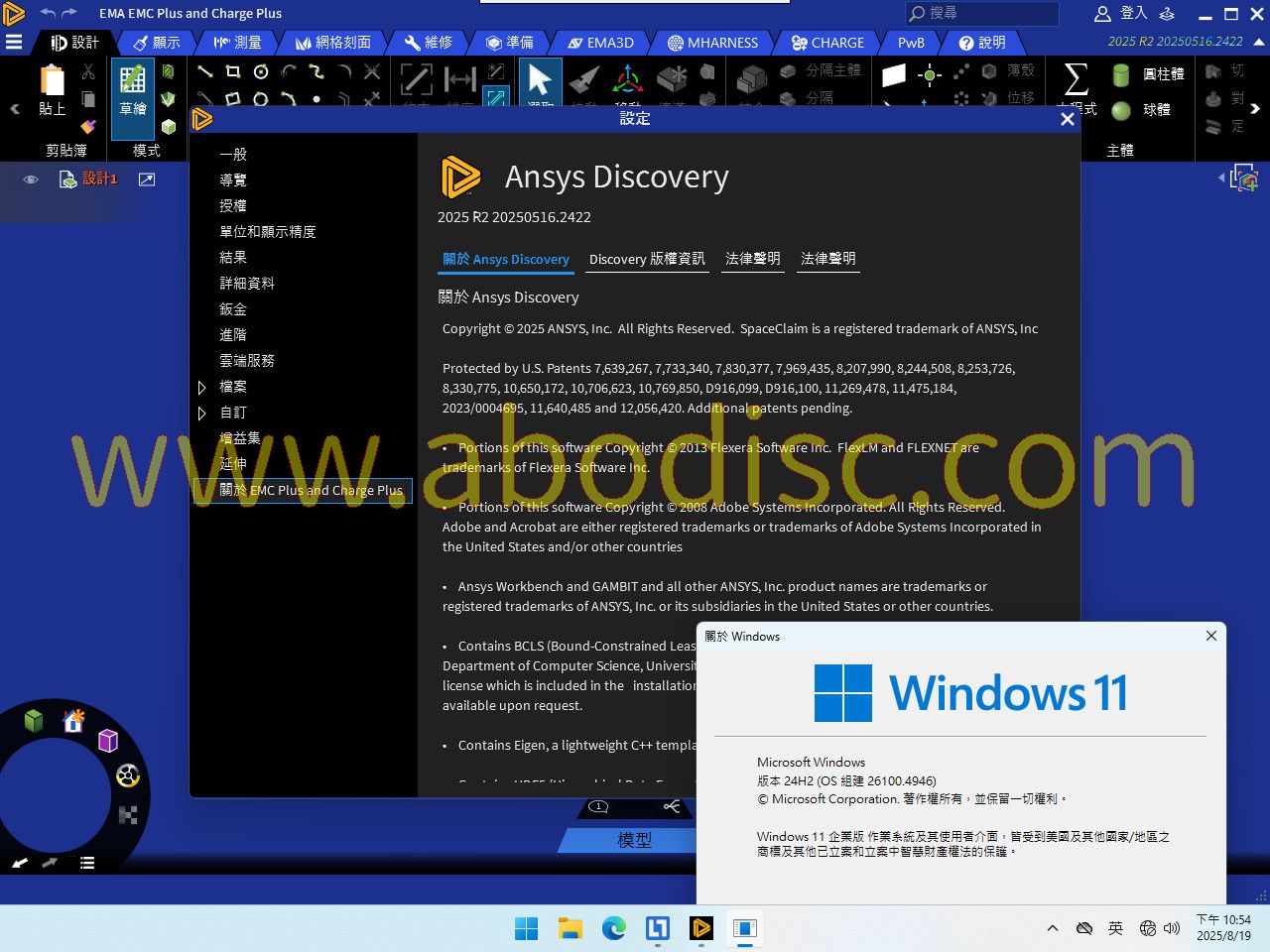The width and height of the screenshot is (1270, 952).
Task: Select 一般 in settings list
Action: pos(233,155)
